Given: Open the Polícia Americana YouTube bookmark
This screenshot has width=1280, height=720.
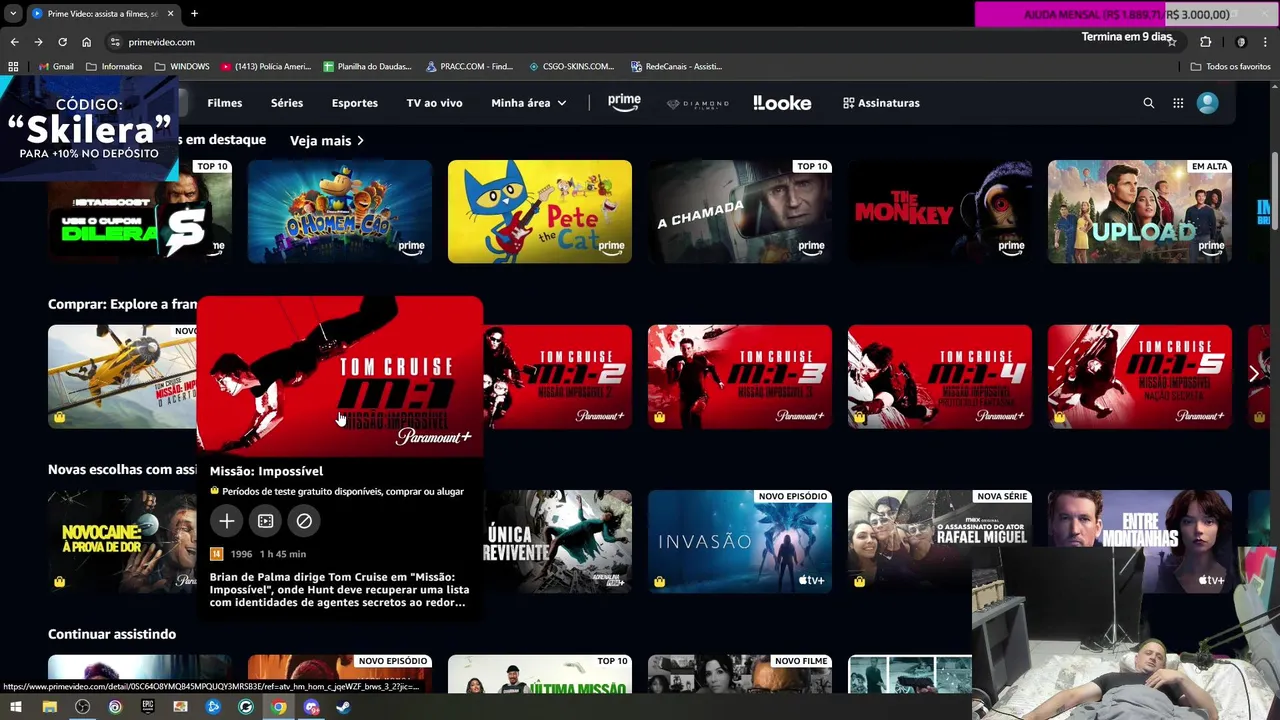Looking at the screenshot, I should click(x=266, y=66).
